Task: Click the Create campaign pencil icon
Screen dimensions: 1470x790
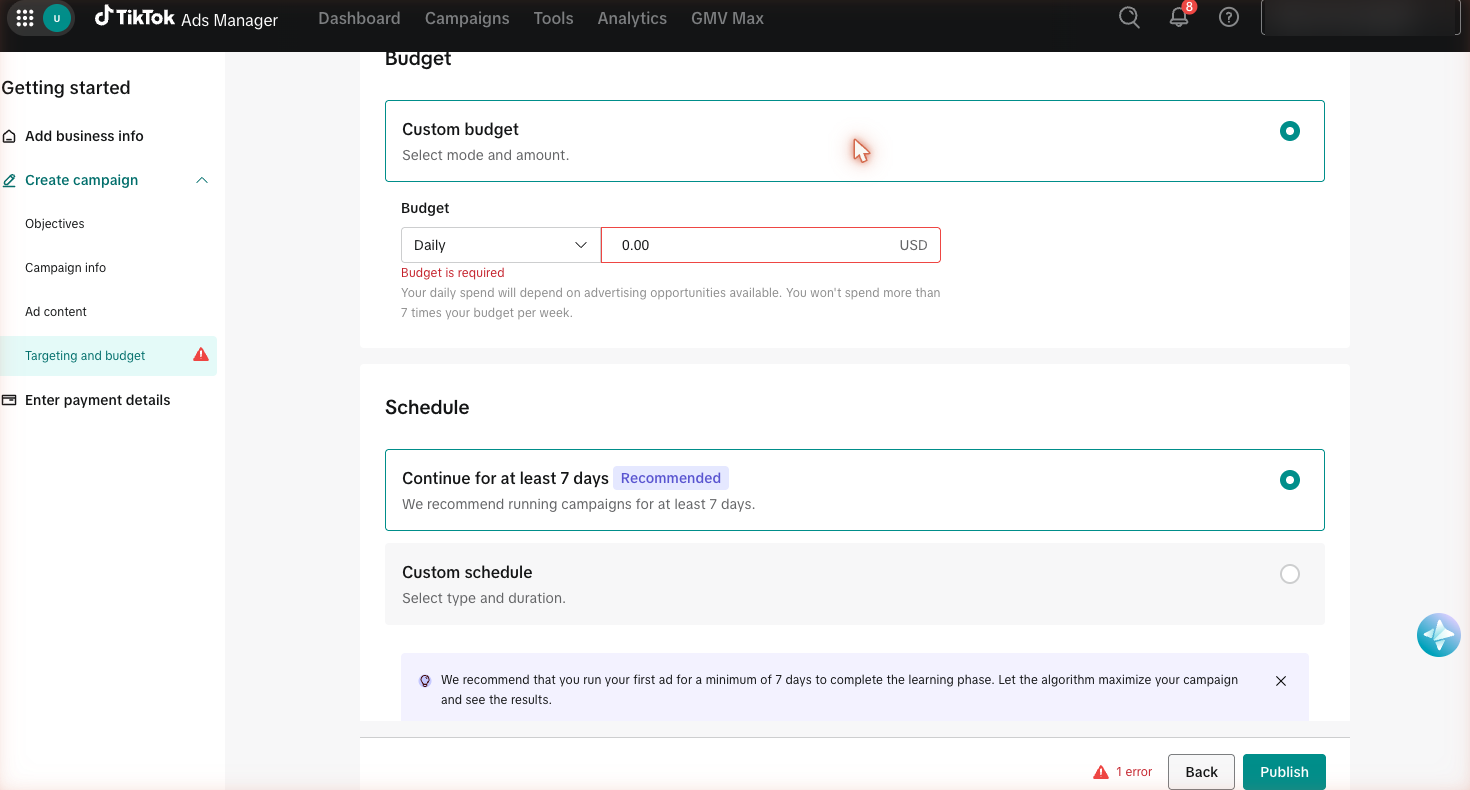Action: 9,180
